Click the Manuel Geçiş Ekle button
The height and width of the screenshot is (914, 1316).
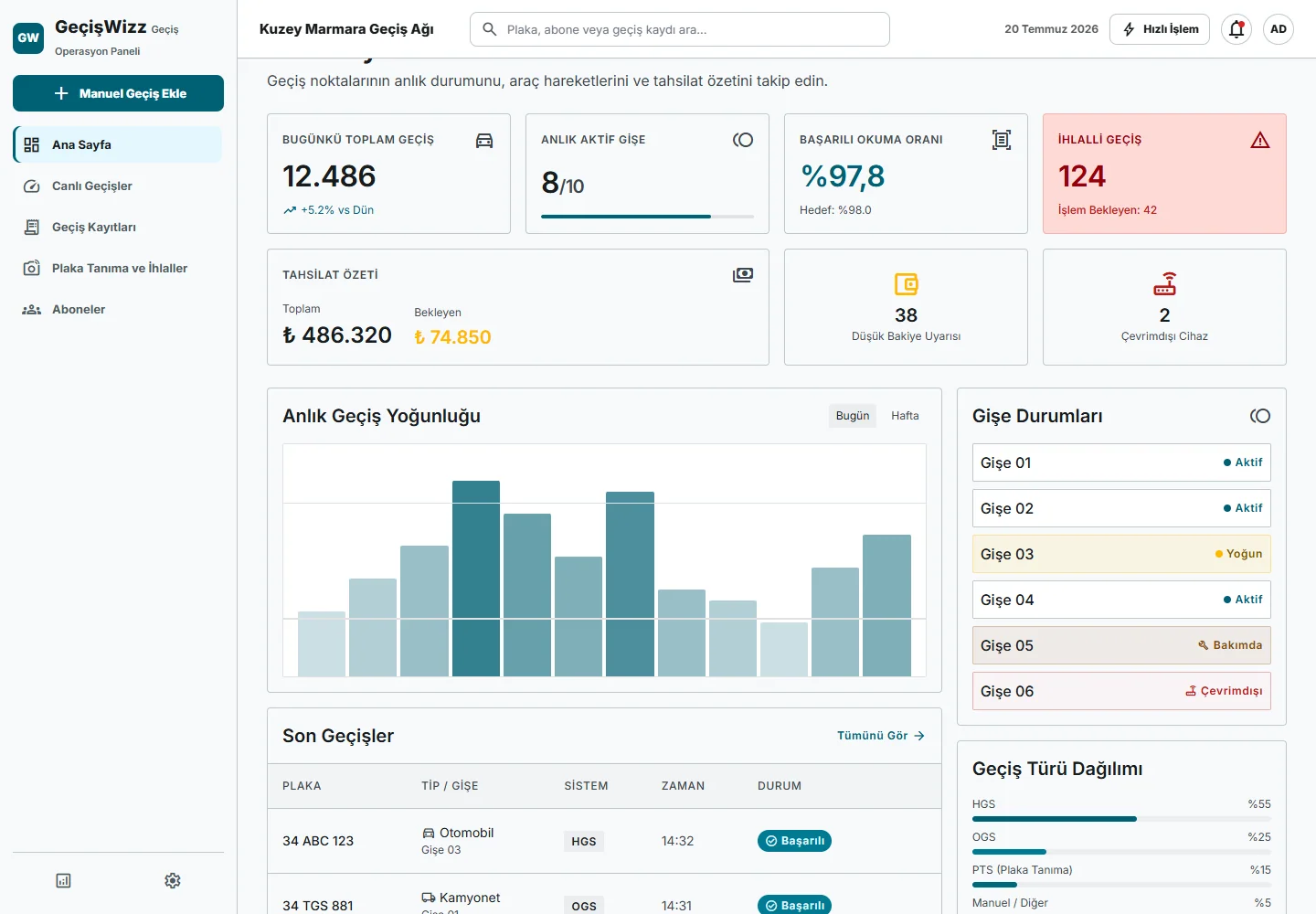point(118,93)
